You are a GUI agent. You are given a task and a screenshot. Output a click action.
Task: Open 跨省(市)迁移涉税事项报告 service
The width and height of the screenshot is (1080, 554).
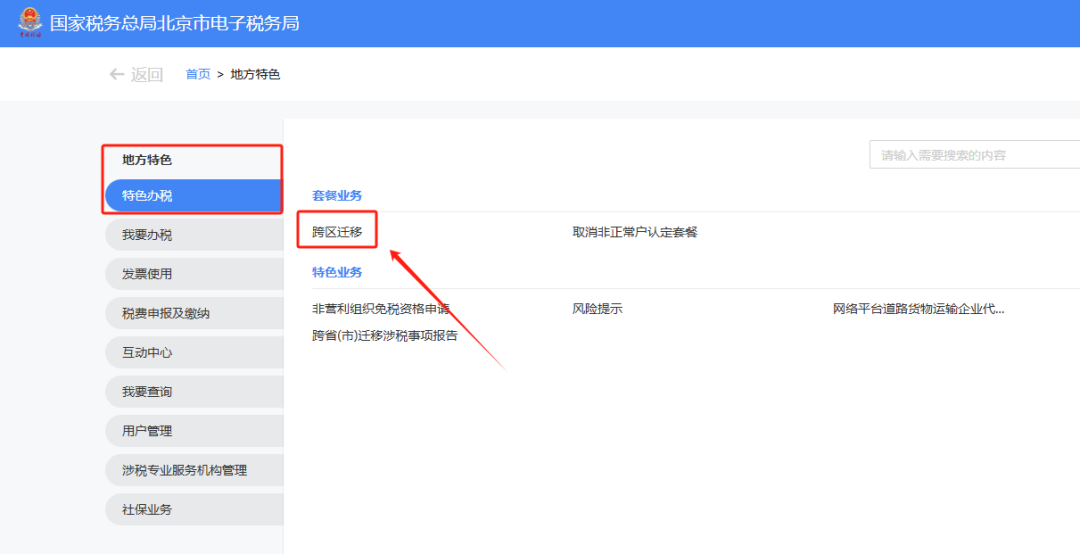385,336
